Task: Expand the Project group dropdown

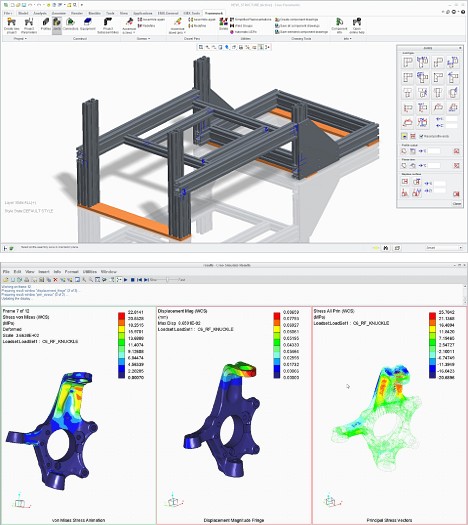Action: point(20,39)
